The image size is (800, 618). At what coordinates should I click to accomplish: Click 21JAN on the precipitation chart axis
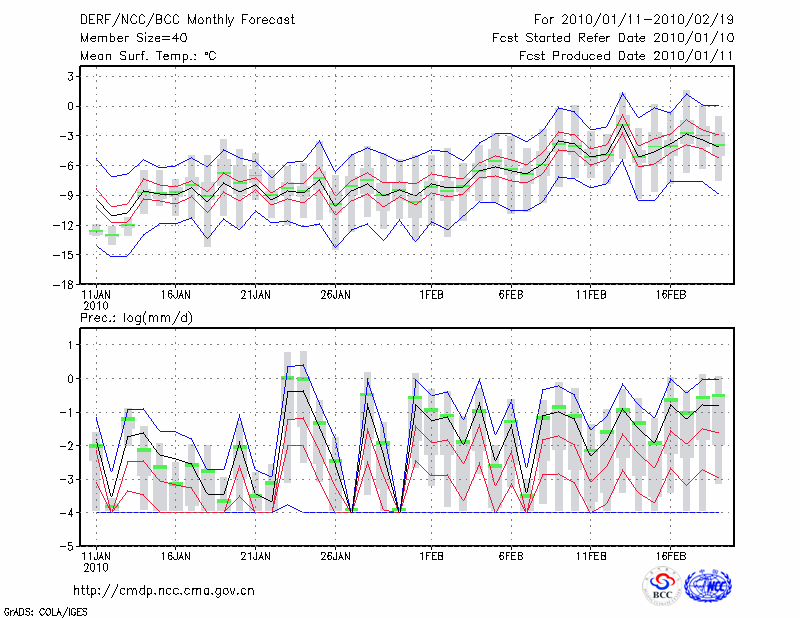point(256,554)
